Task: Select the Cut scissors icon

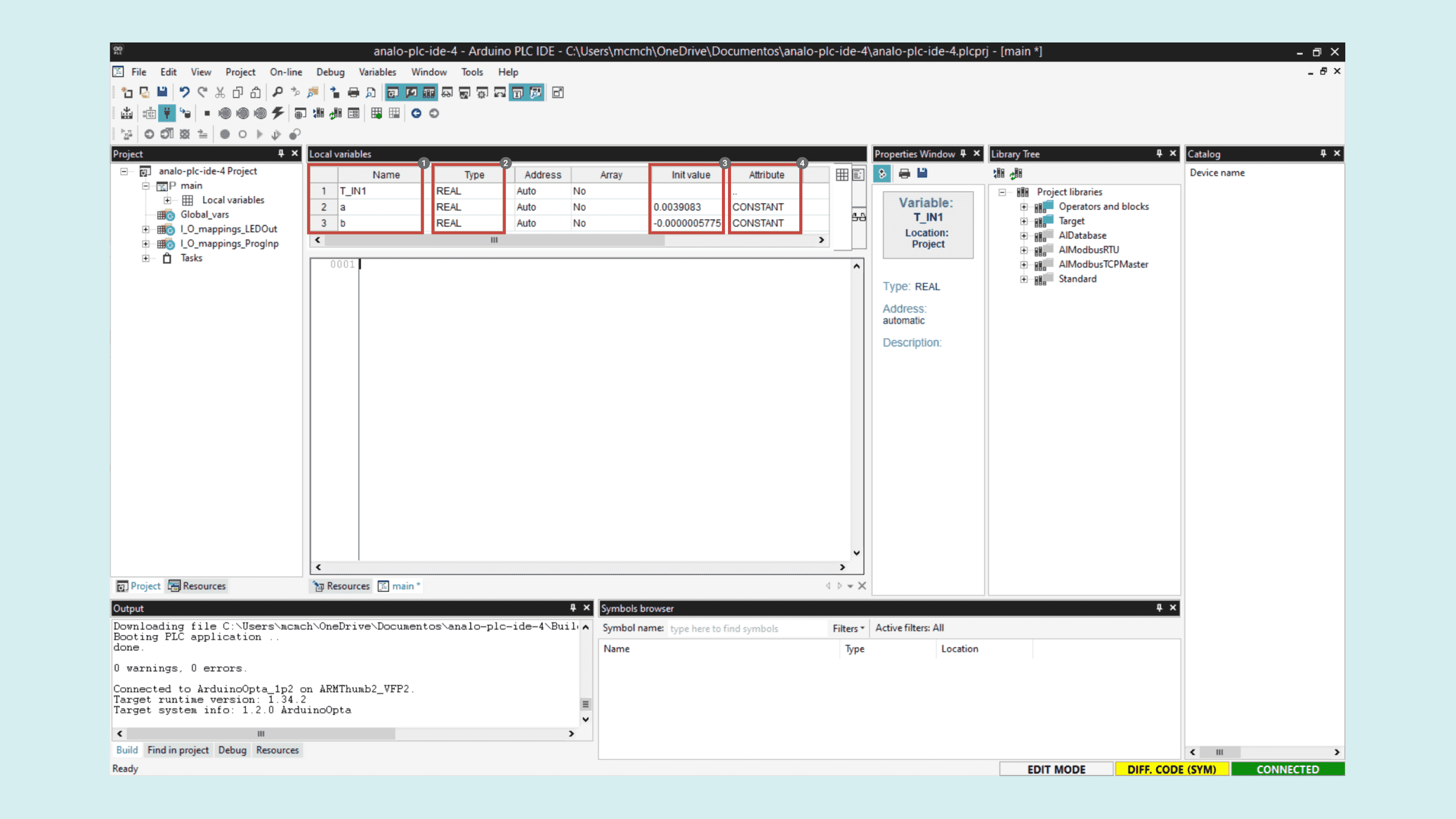Action: (x=220, y=92)
